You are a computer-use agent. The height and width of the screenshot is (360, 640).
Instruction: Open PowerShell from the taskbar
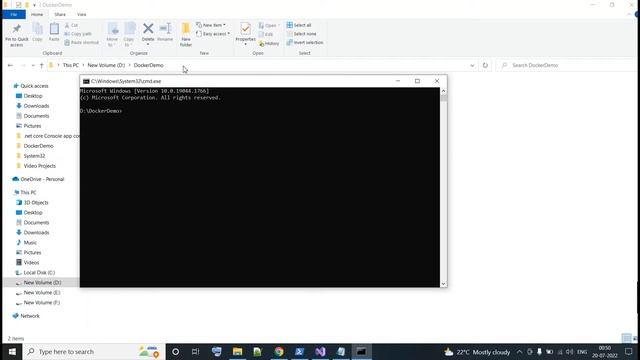point(299,351)
